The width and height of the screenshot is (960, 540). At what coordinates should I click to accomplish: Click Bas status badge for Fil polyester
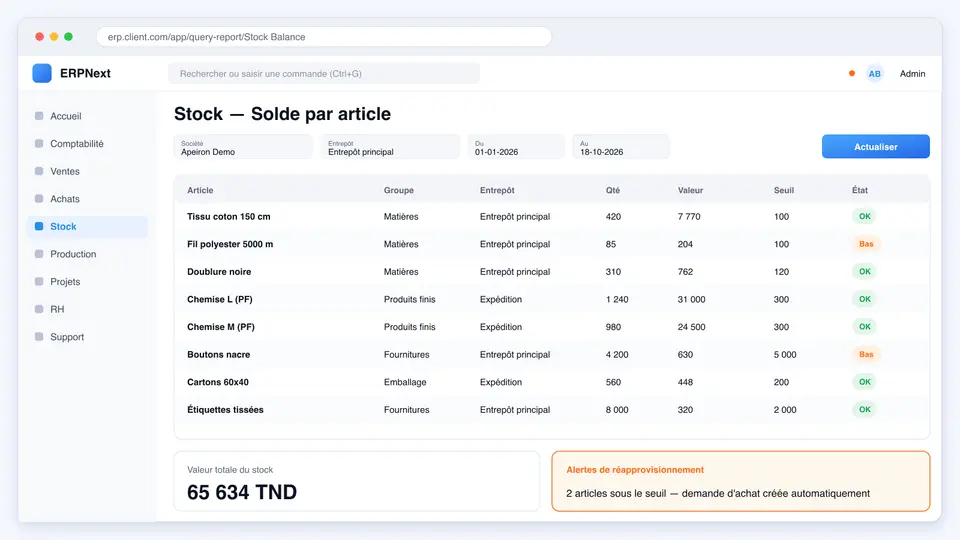click(x=866, y=244)
